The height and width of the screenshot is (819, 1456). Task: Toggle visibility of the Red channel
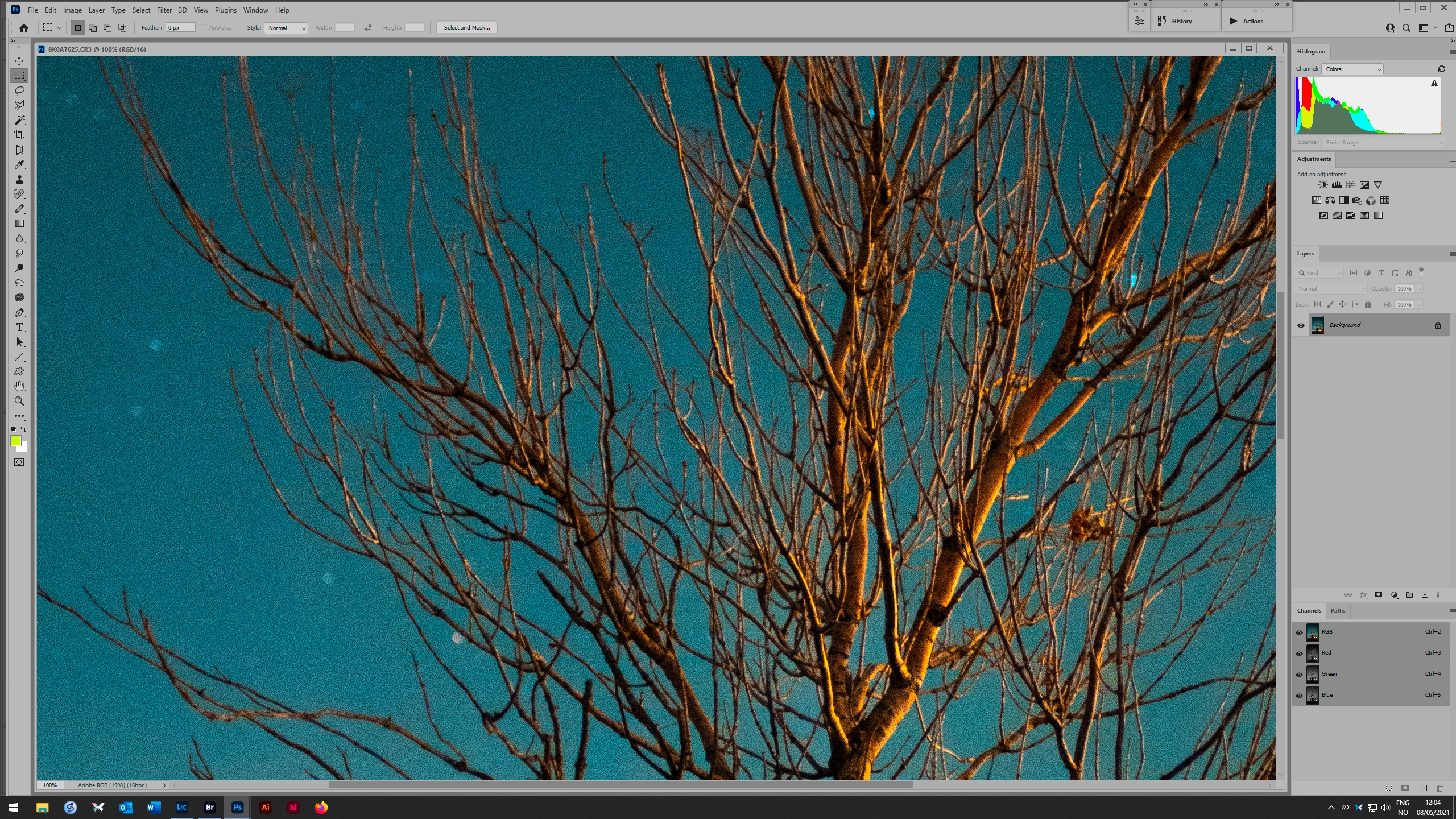point(1299,653)
